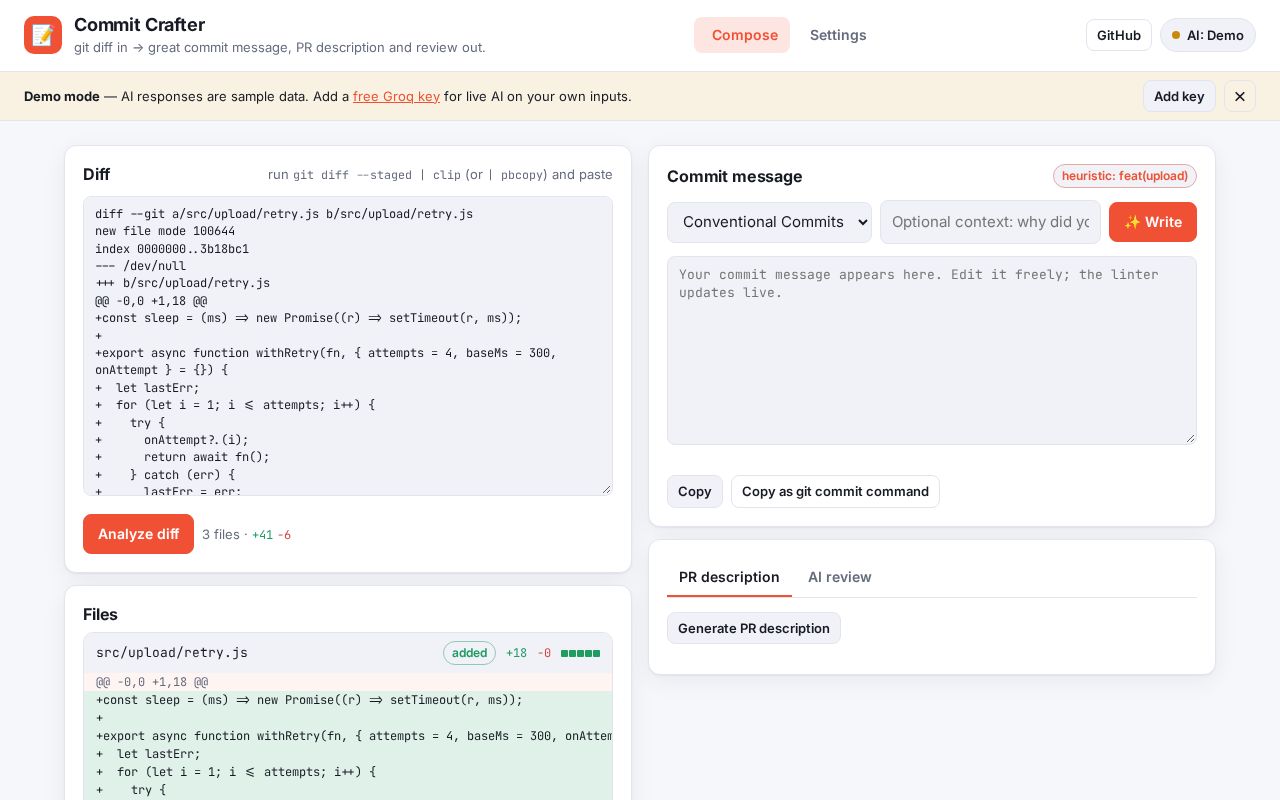Switch to the AI review tab
Screen dimensions: 1280x800
[840, 577]
